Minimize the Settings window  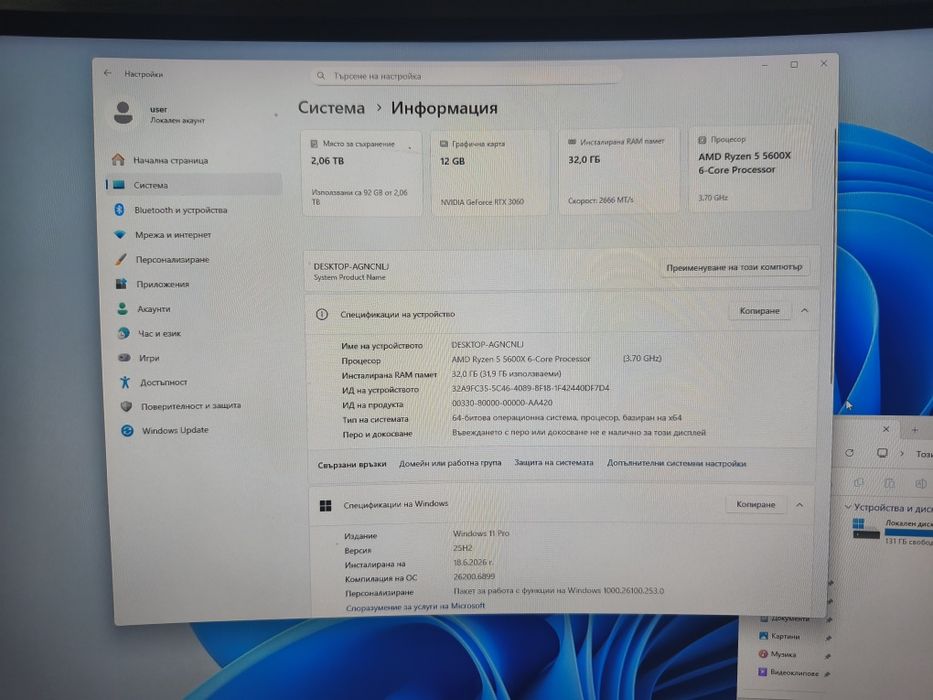(765, 65)
